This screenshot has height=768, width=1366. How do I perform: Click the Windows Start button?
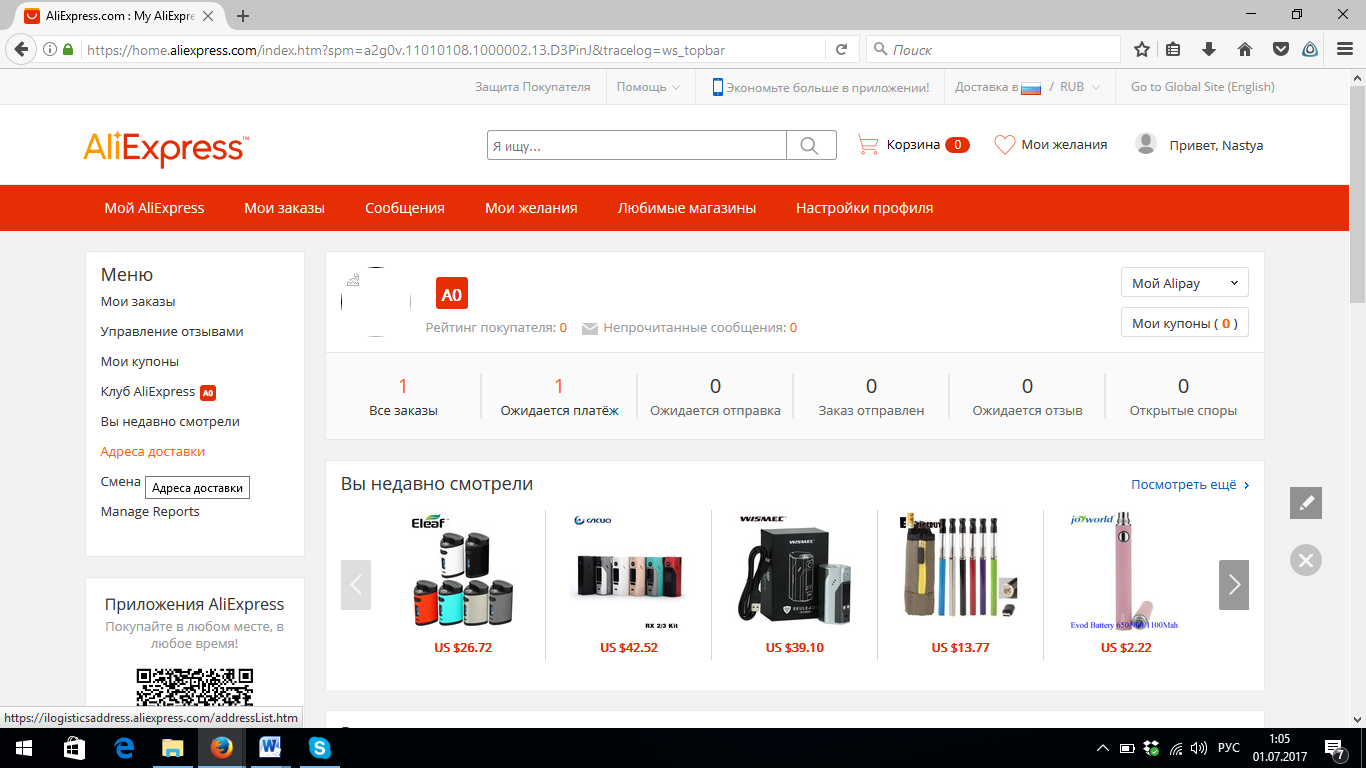(23, 748)
